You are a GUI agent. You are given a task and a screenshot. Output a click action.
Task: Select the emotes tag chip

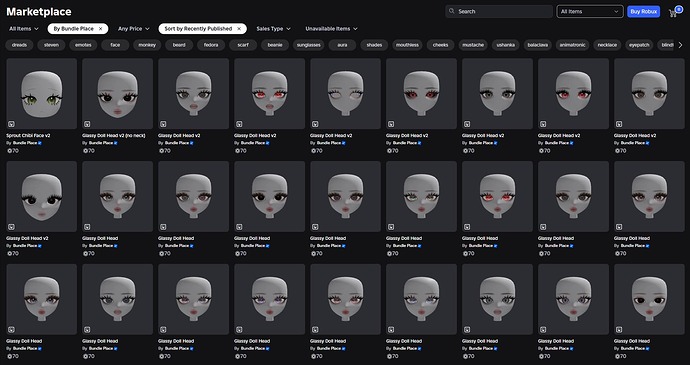[83, 45]
